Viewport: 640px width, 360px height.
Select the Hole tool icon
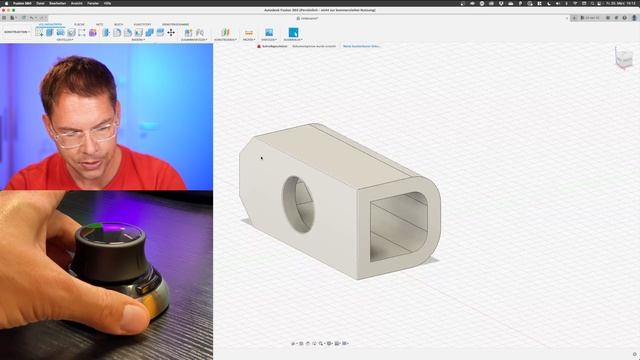pos(71,32)
